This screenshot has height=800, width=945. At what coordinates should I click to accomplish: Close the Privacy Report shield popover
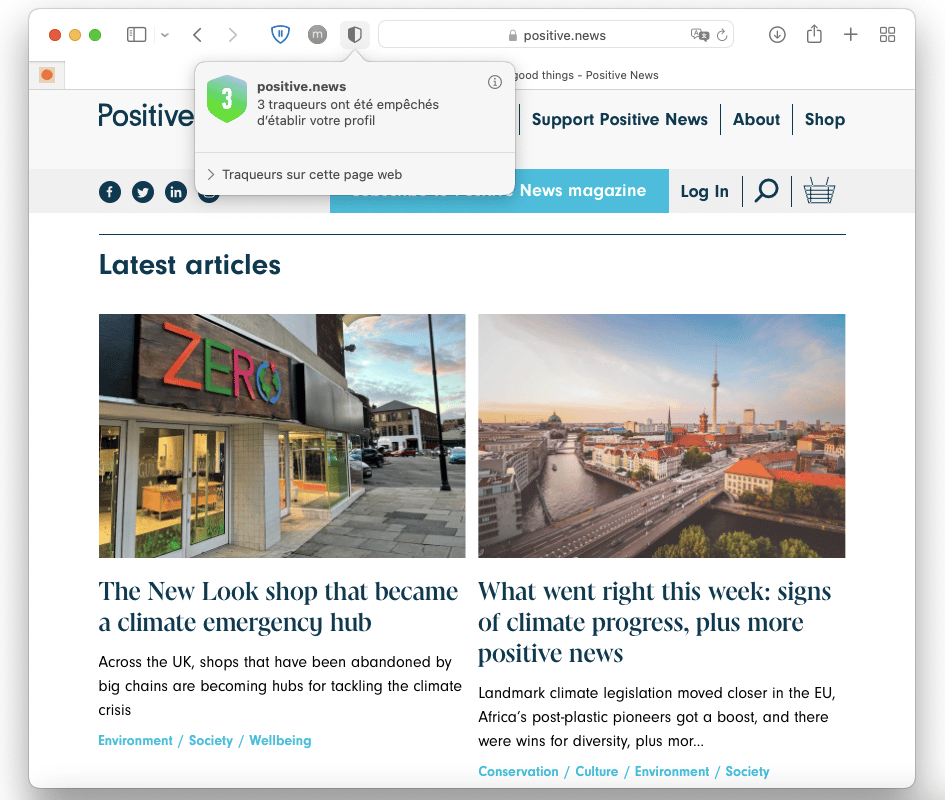point(354,34)
